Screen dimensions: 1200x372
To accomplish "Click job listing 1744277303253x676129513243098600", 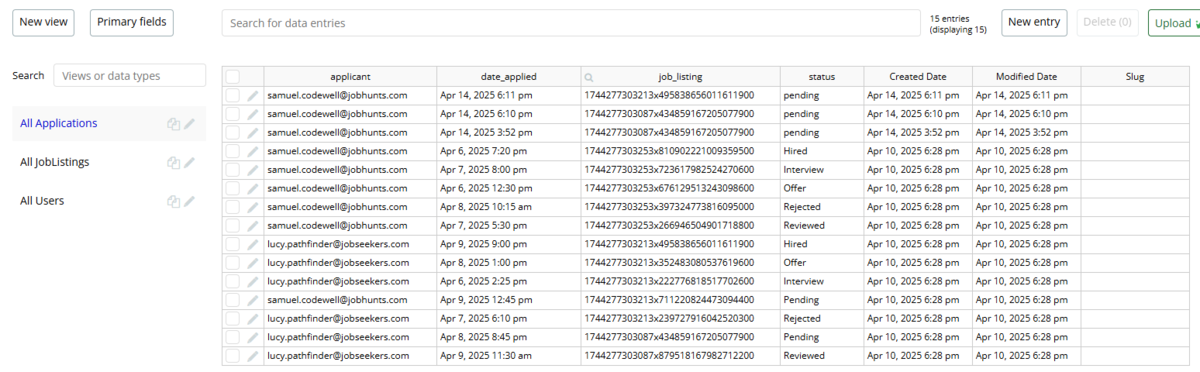I will click(669, 188).
